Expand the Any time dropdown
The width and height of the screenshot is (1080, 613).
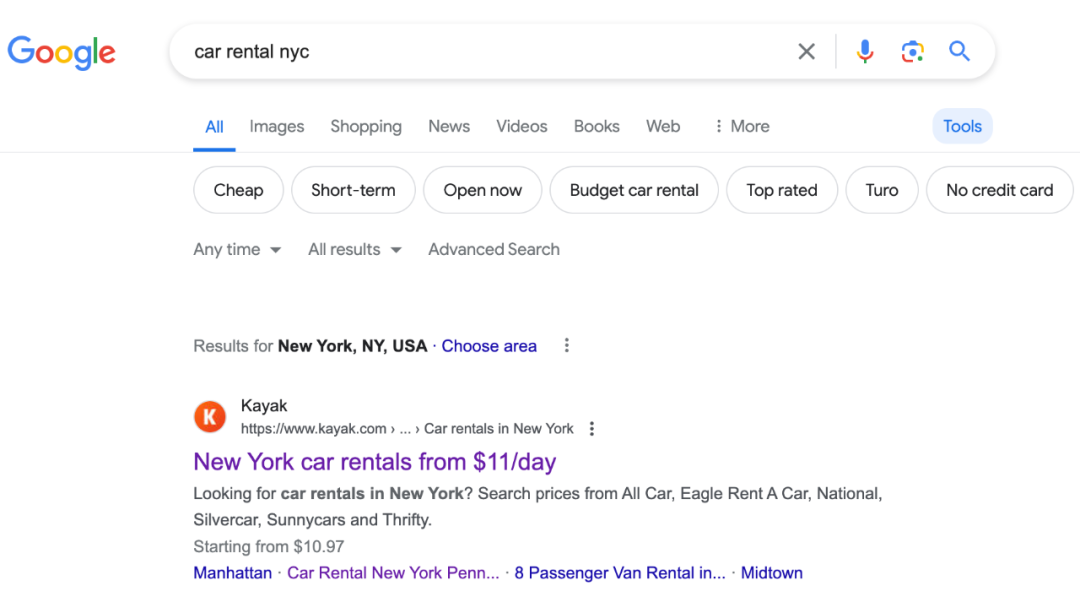237,250
